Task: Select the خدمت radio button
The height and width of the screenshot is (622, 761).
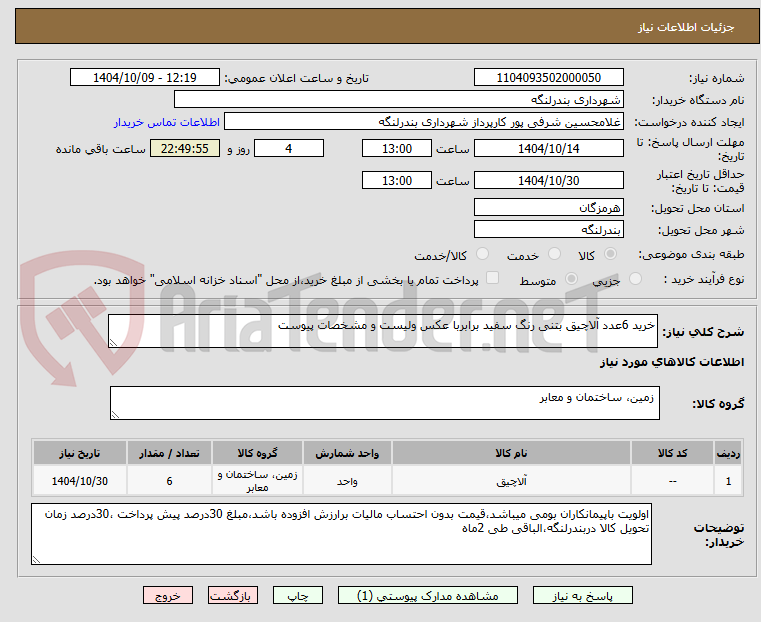Action: (554, 254)
